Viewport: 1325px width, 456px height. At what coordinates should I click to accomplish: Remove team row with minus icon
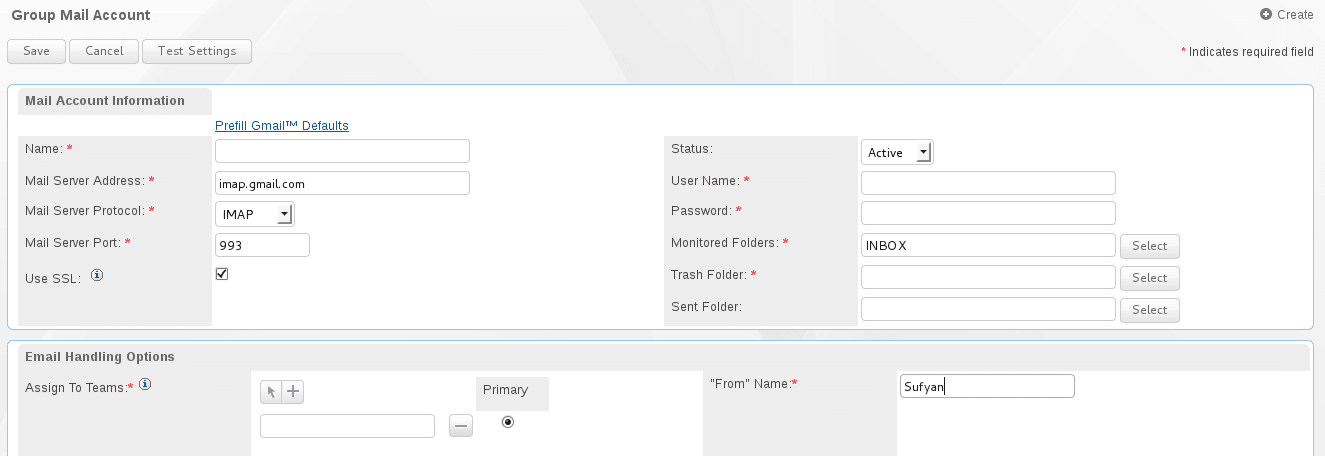[461, 426]
